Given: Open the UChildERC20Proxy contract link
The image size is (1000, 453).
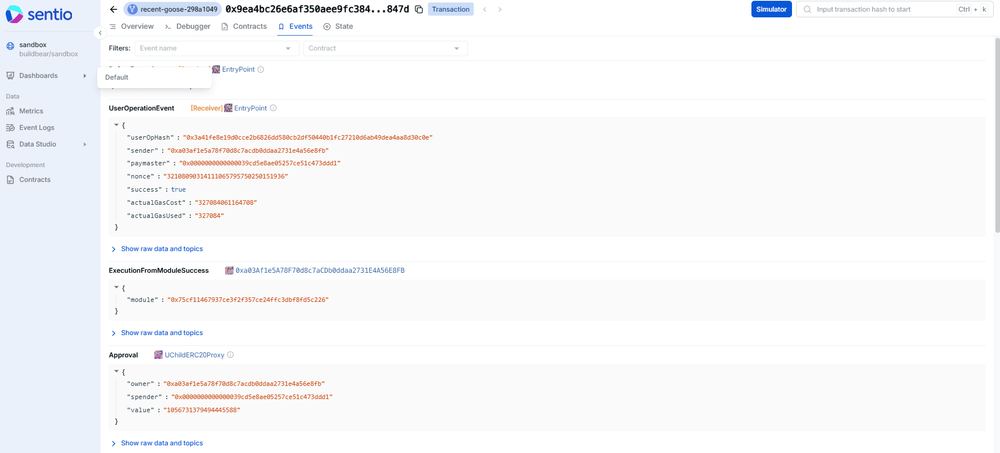Looking at the screenshot, I should tap(194, 355).
